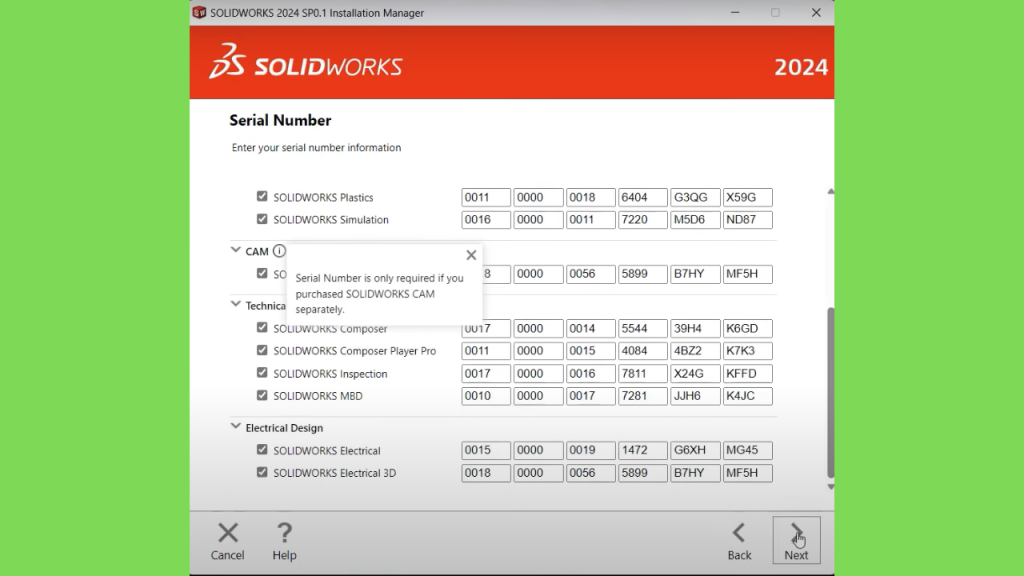Image resolution: width=1024 pixels, height=576 pixels.
Task: Click the SOLIDWORKS Composer Player Pro label
Action: coord(354,351)
